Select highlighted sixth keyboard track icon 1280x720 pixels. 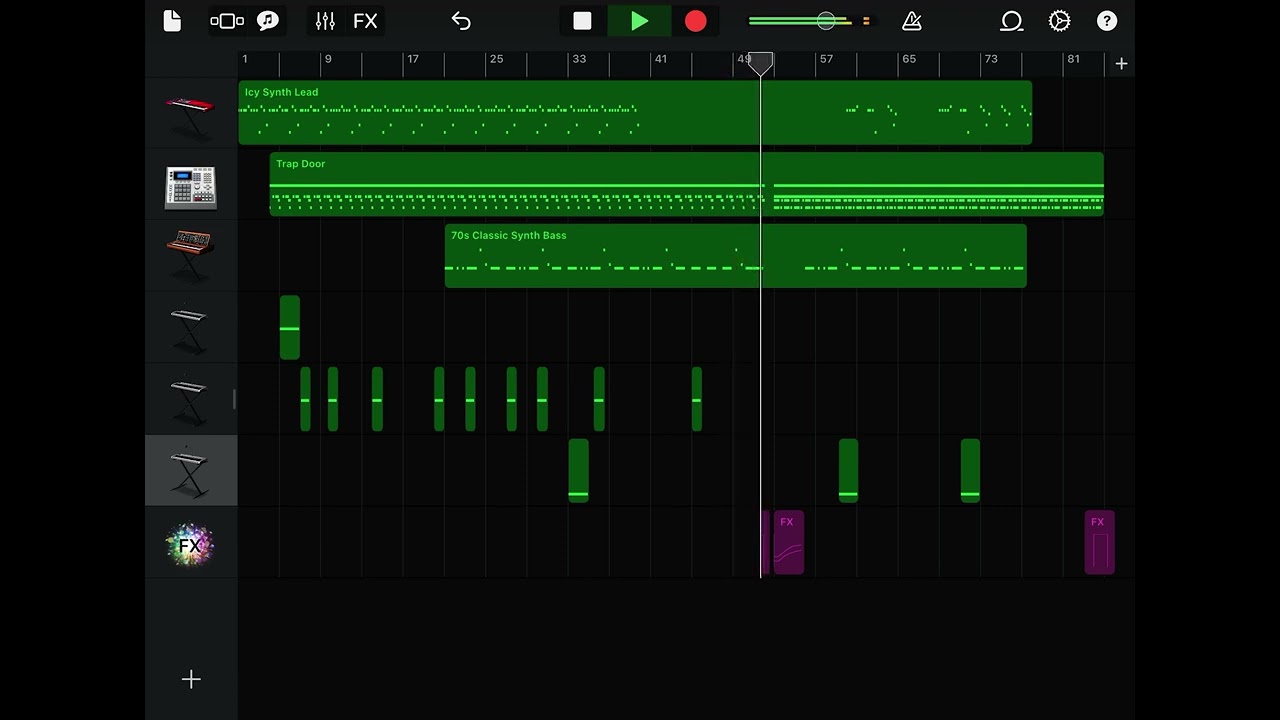(190, 472)
